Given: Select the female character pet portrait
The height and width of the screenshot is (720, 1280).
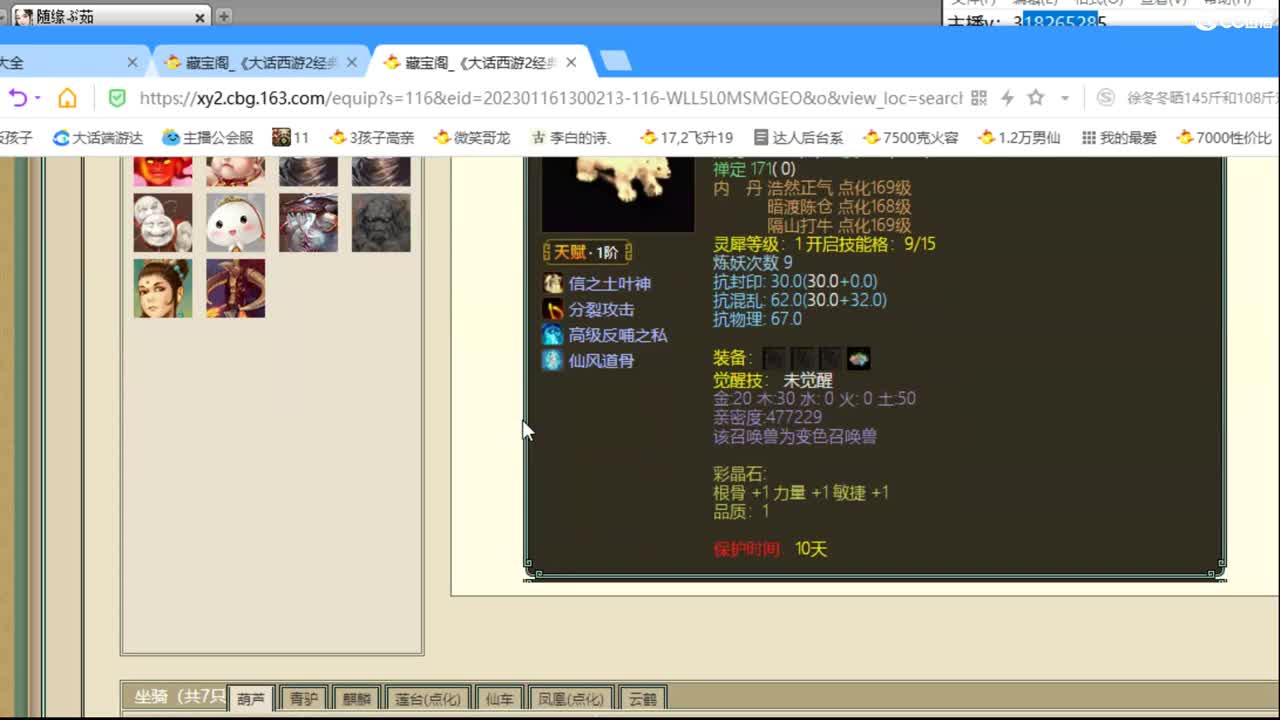Looking at the screenshot, I should 163,288.
